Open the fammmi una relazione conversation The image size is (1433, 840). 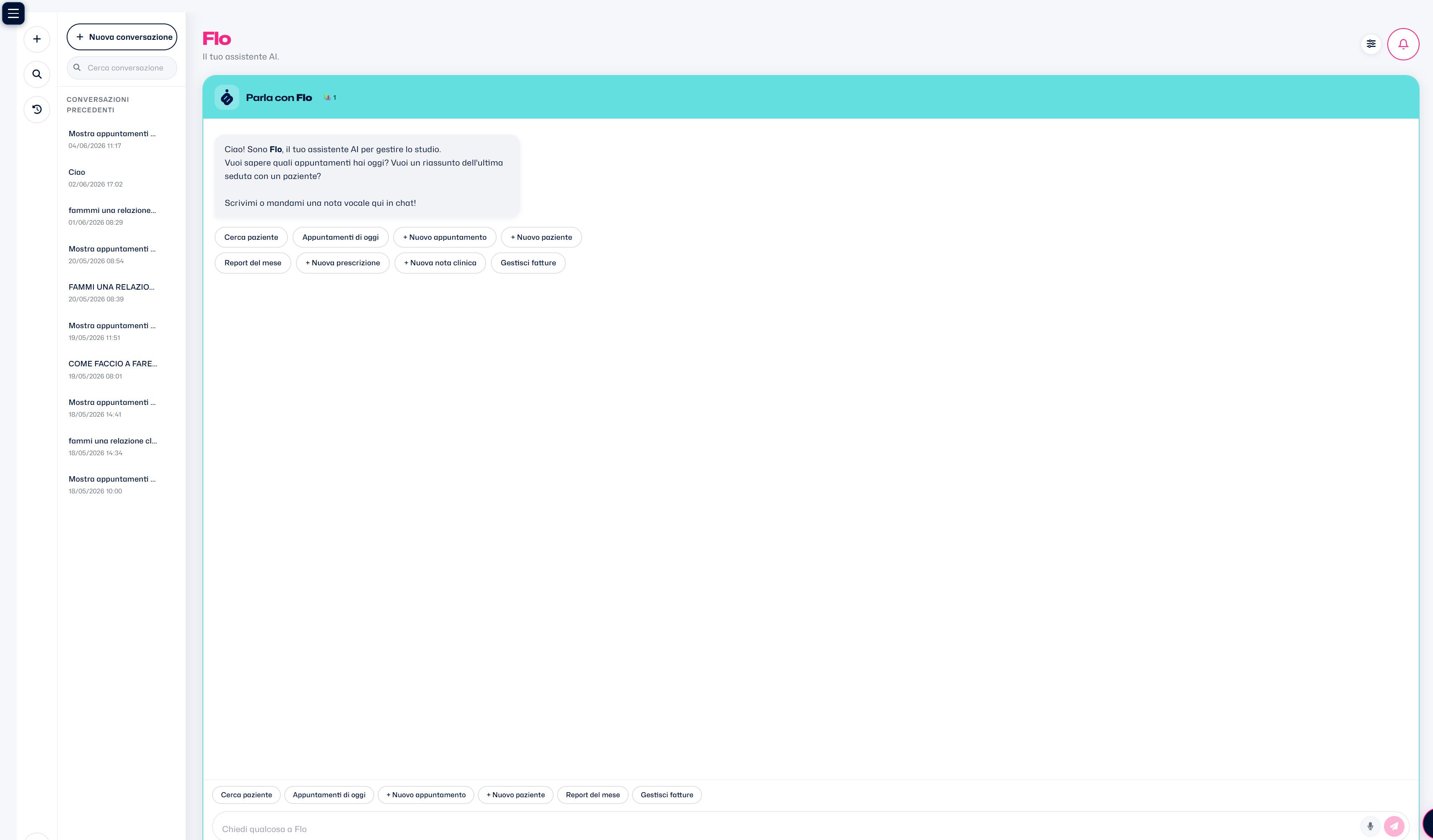(x=121, y=216)
